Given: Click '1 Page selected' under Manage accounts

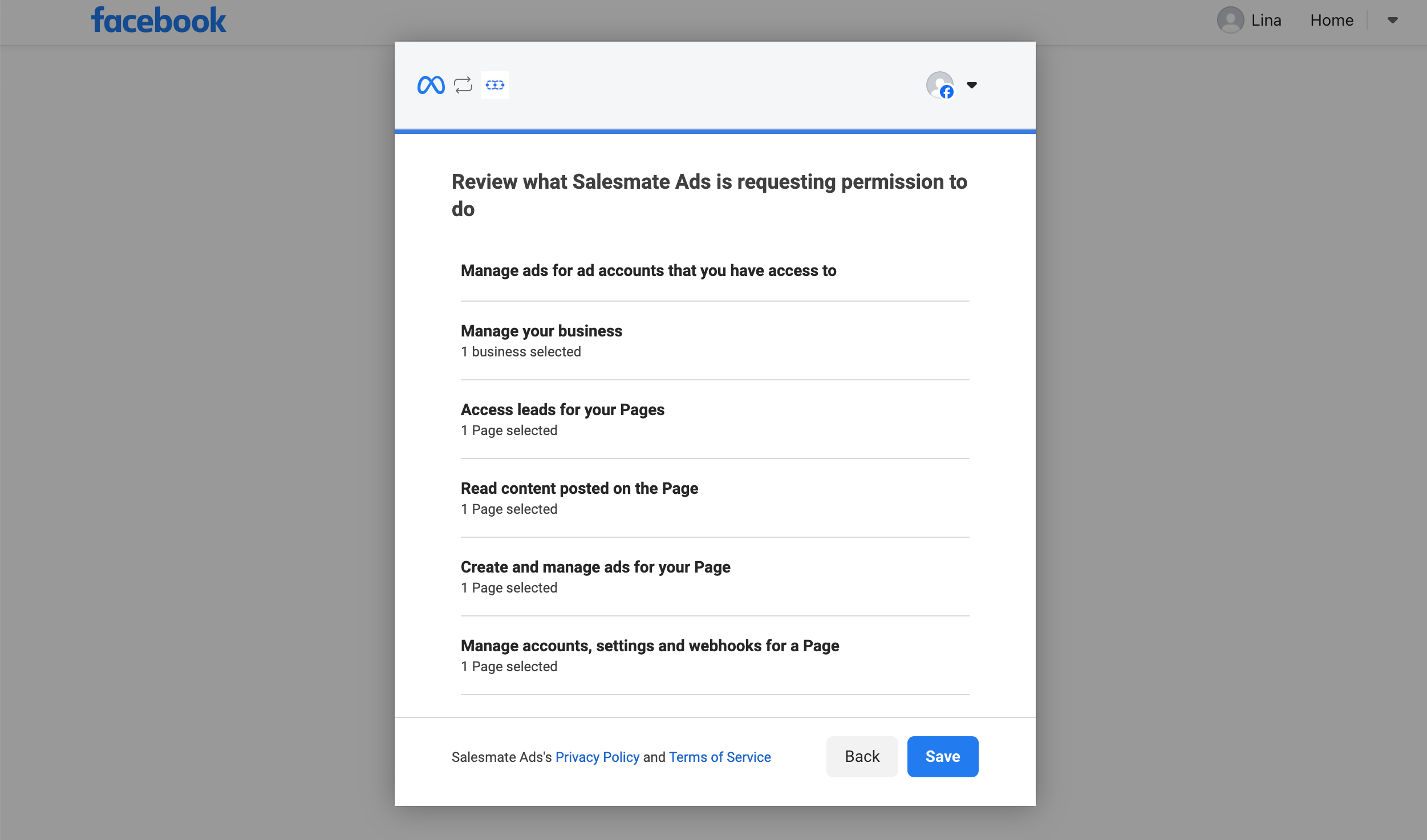Looking at the screenshot, I should (509, 667).
